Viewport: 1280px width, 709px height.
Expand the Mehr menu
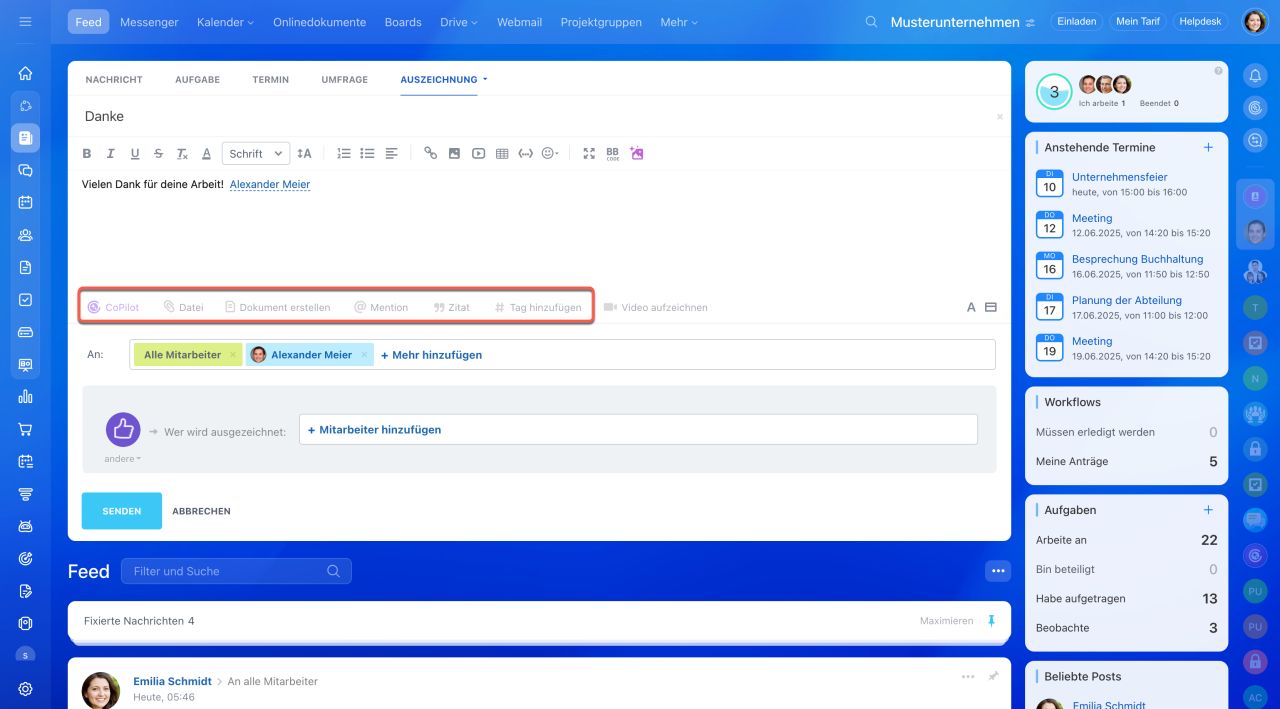pyautogui.click(x=679, y=22)
